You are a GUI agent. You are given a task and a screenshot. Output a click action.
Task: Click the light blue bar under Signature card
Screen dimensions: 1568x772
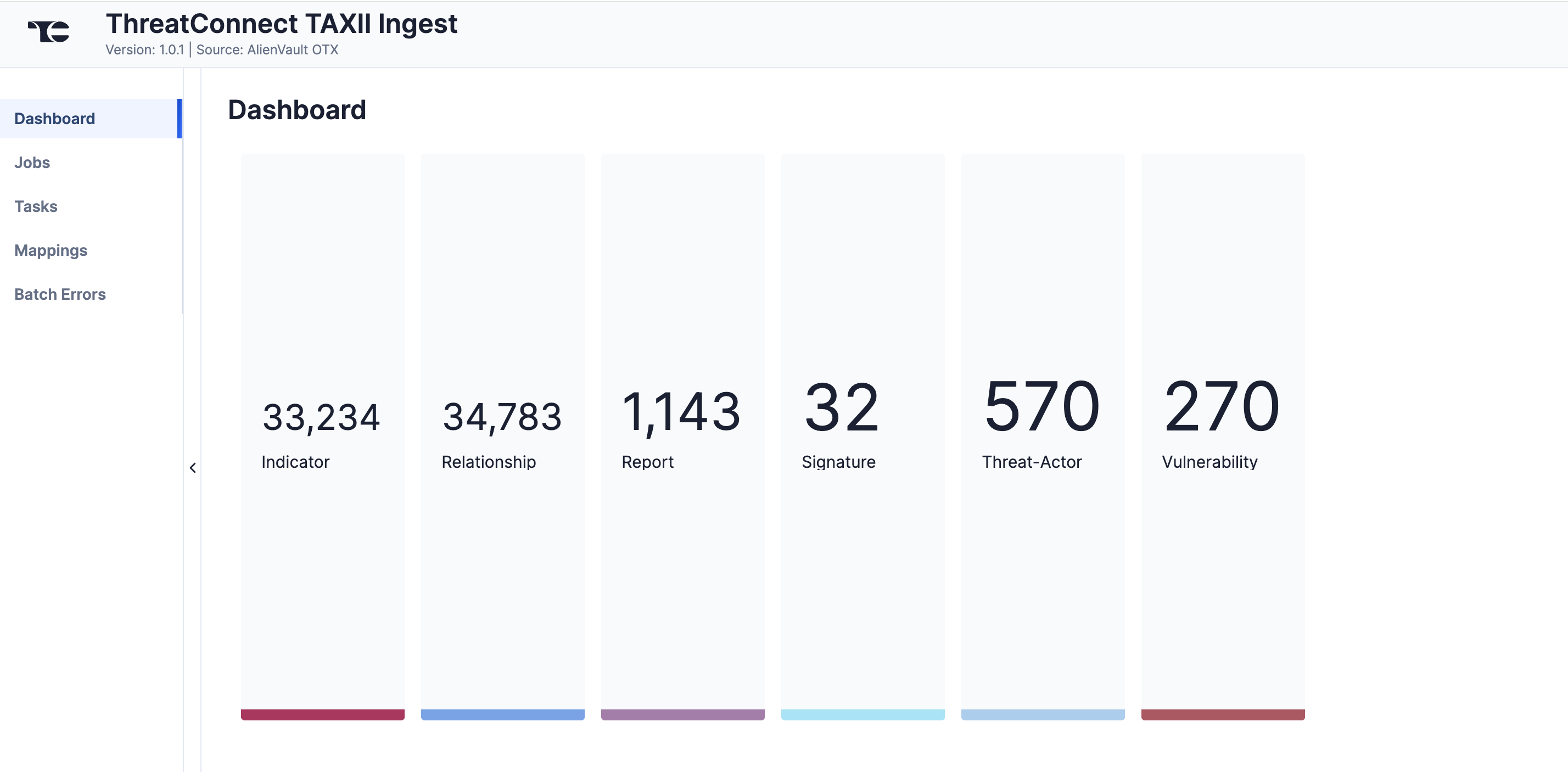tap(862, 715)
